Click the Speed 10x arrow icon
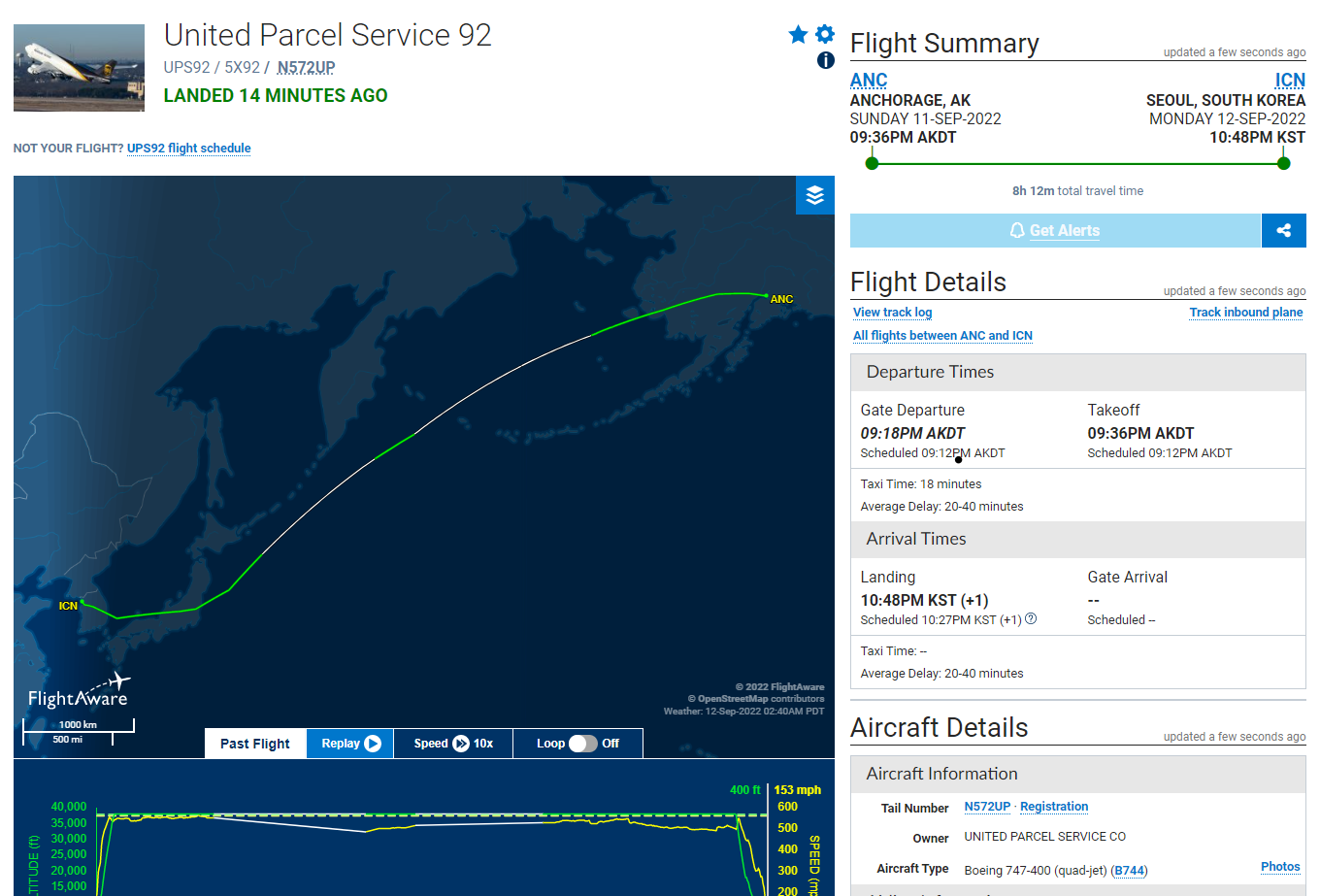This screenshot has height=896, width=1320. 461,744
